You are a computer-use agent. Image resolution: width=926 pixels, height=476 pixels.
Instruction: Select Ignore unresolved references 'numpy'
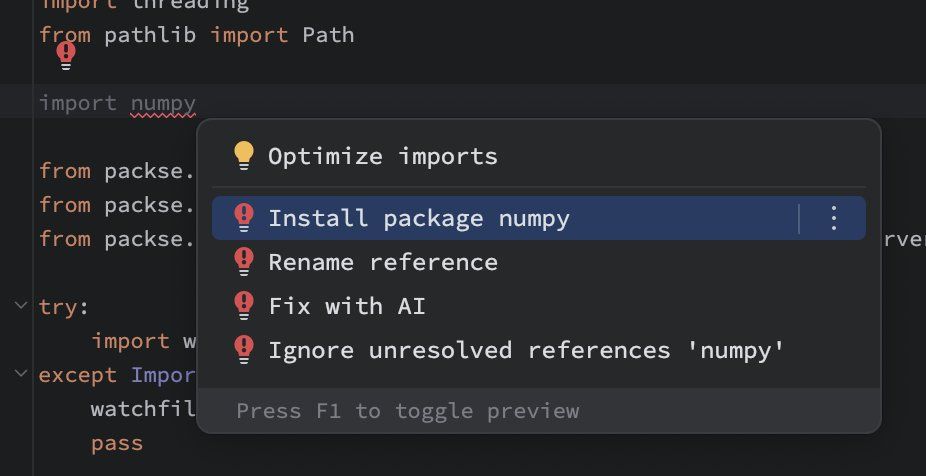526,349
